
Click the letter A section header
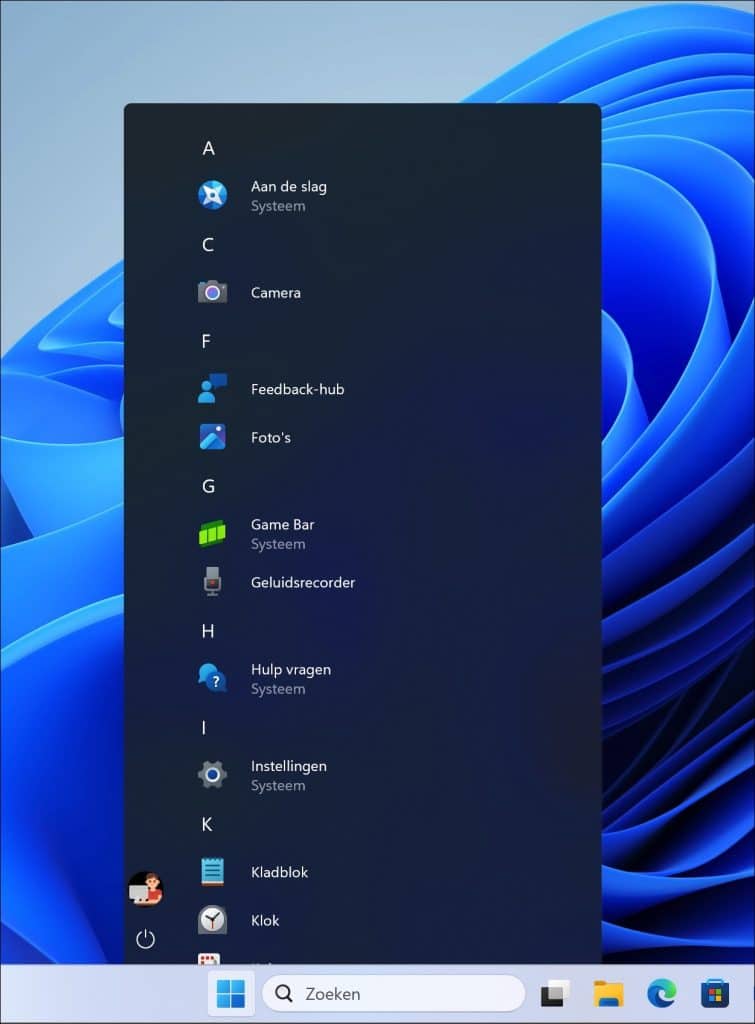(x=208, y=148)
